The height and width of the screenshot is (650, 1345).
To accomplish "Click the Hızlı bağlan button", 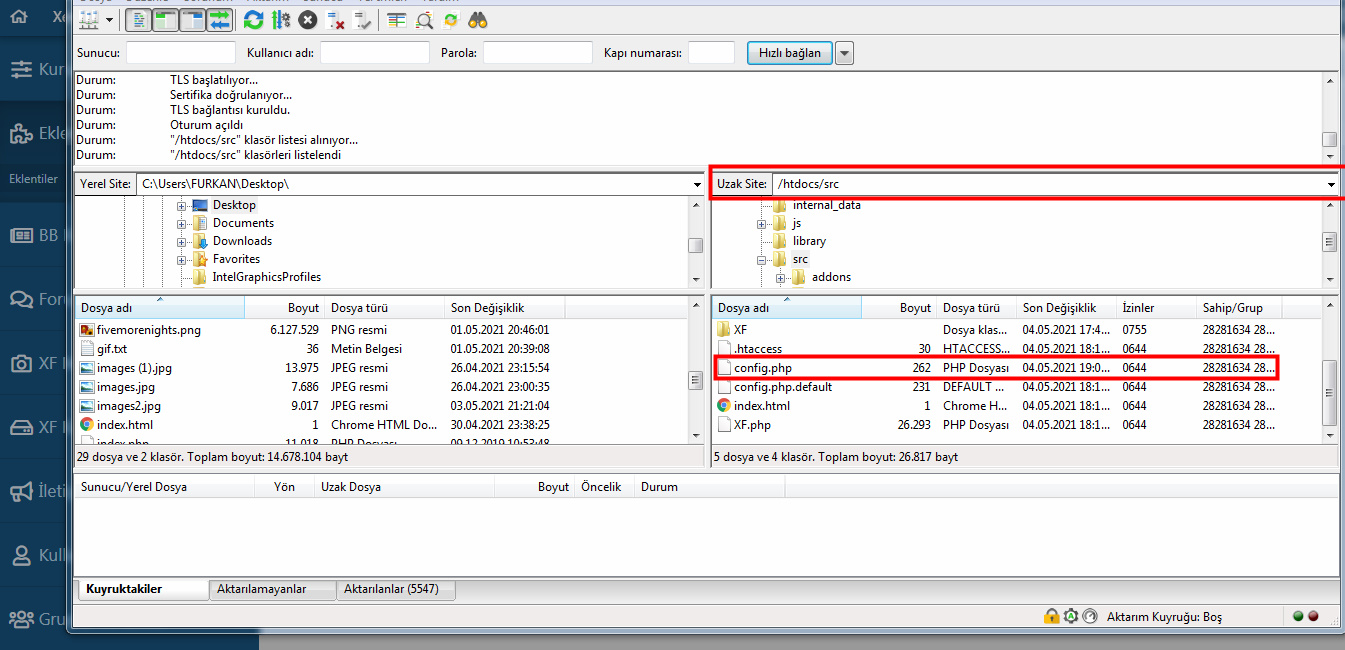I will coord(789,53).
